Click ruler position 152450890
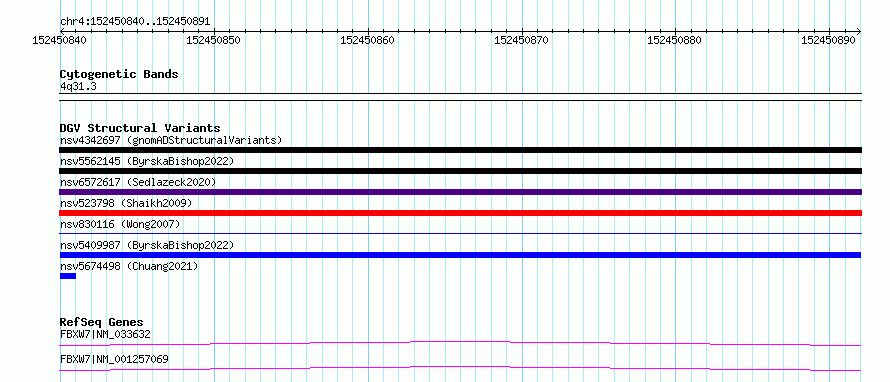The width and height of the screenshot is (890, 382). tap(829, 40)
